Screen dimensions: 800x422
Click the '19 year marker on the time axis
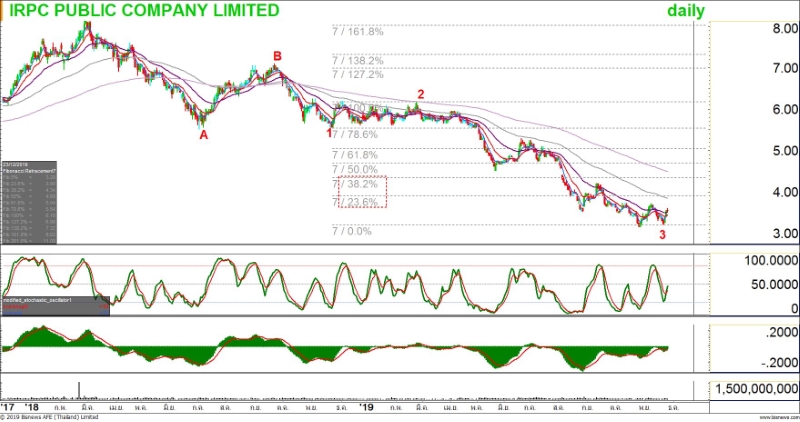pos(367,408)
